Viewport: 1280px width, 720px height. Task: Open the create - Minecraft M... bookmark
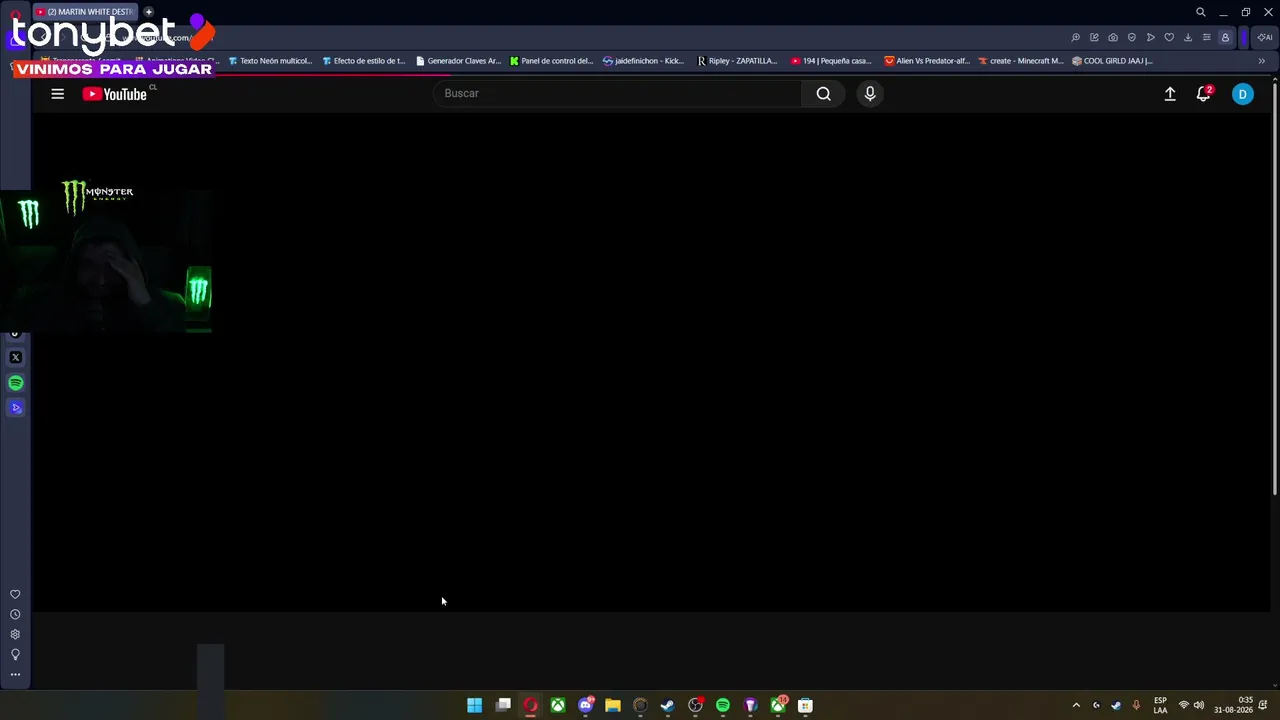coord(1021,61)
